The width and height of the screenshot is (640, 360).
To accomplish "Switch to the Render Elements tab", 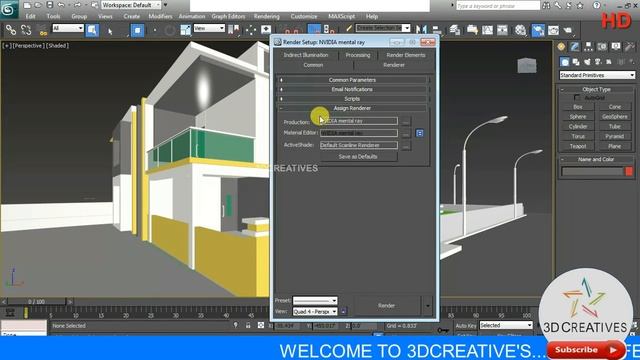I will point(406,55).
